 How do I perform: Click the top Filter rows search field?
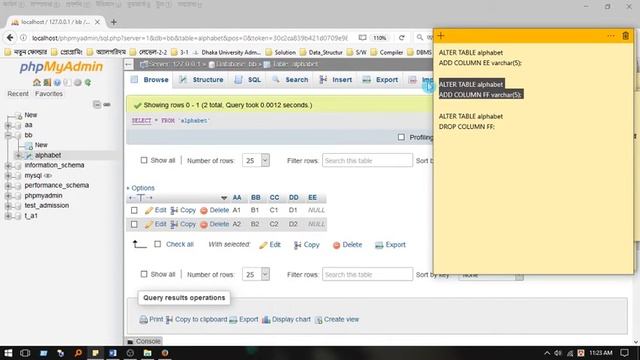pyautogui.click(x=367, y=160)
